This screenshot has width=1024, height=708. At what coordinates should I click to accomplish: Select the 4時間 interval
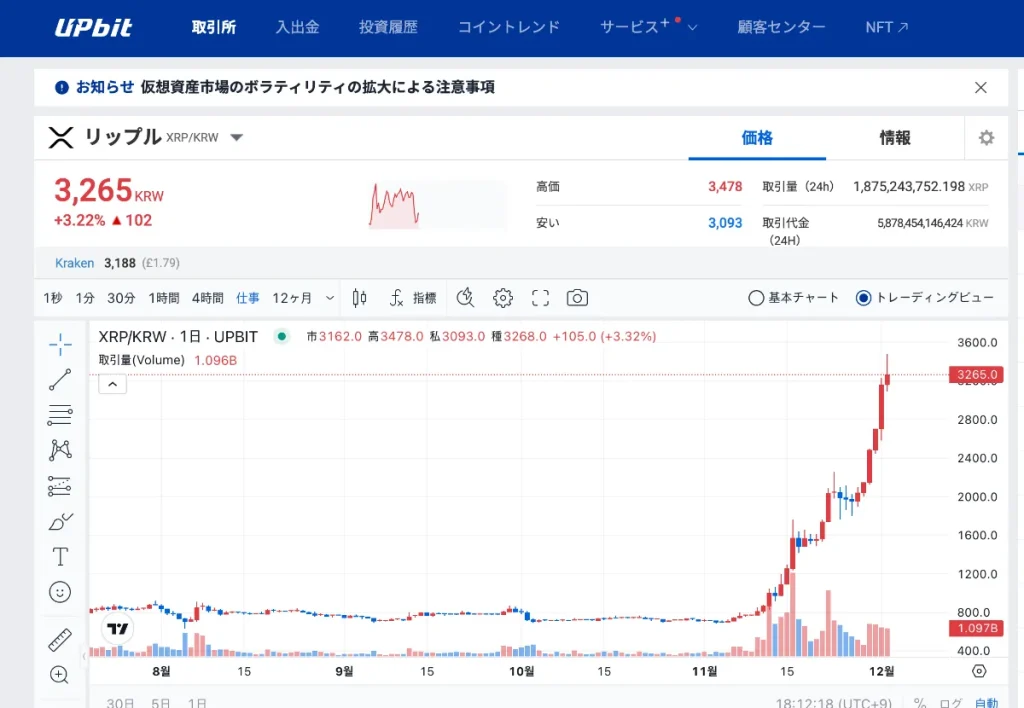pyautogui.click(x=208, y=298)
